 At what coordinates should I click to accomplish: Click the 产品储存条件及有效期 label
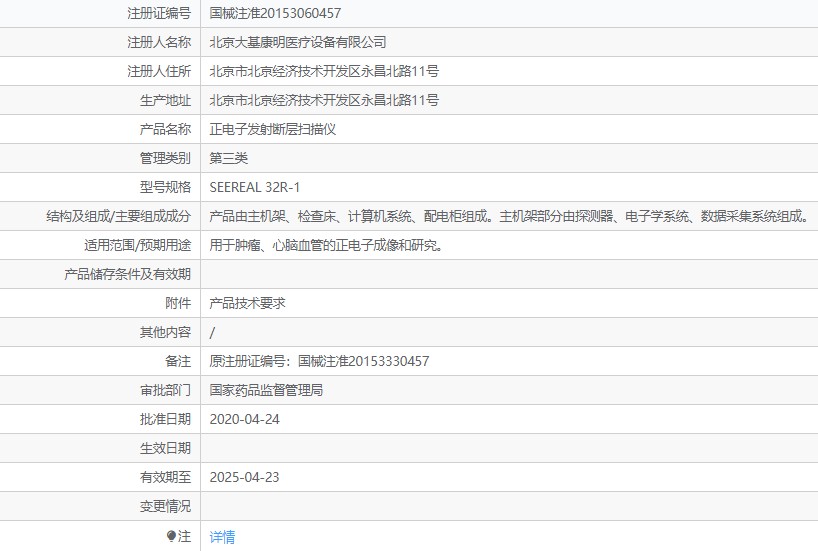(128, 274)
